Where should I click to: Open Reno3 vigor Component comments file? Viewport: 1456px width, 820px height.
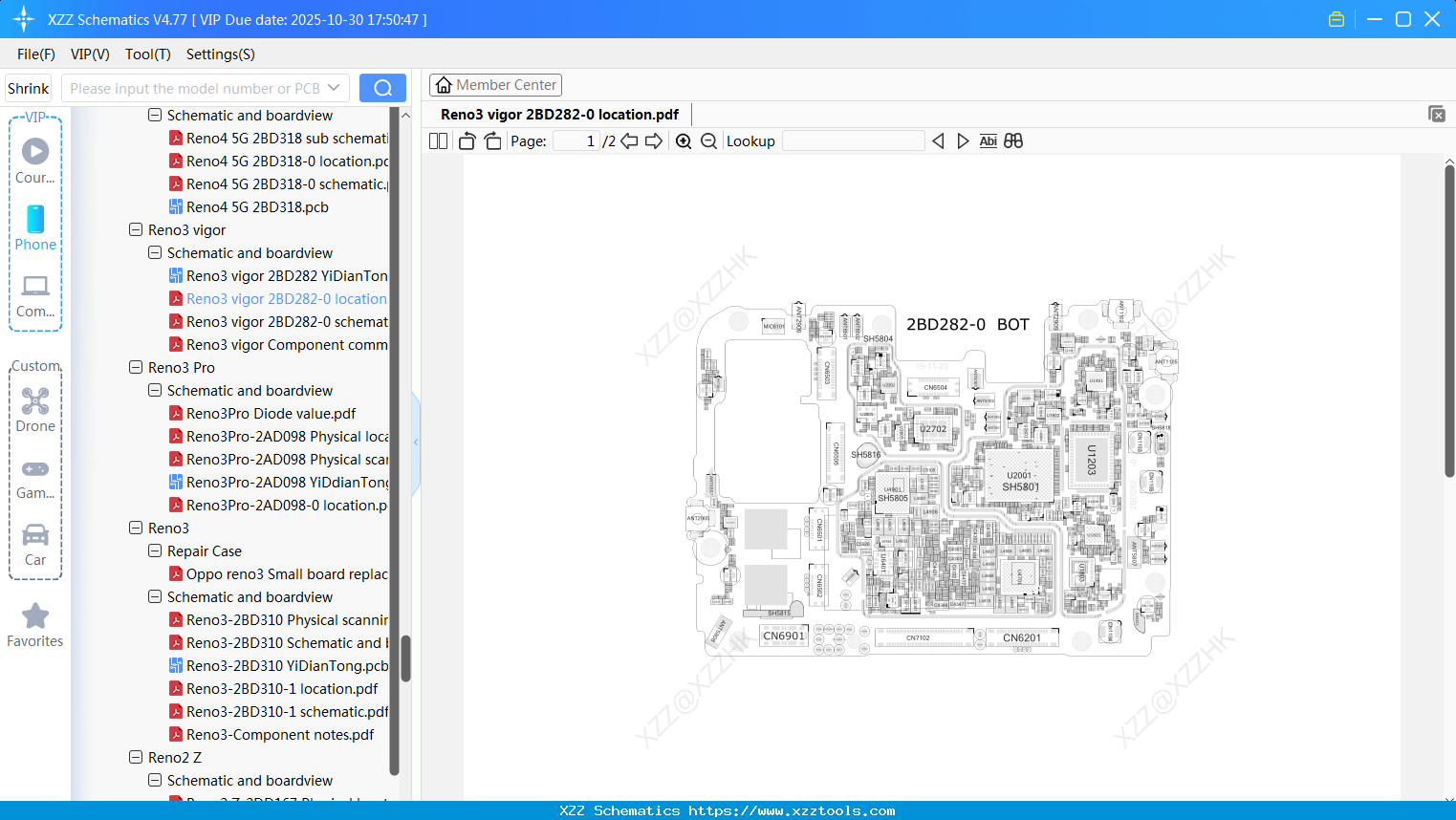pos(278,345)
